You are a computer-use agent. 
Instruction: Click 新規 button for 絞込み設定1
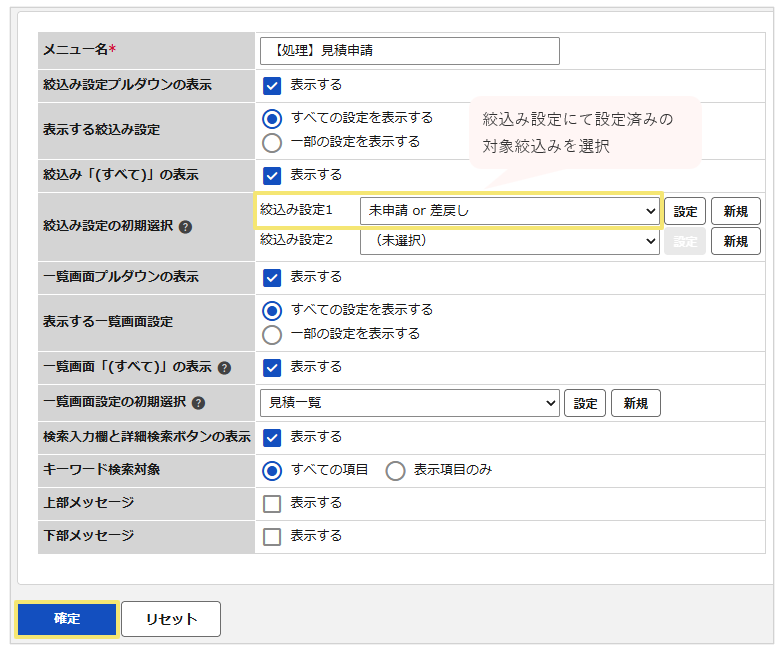tap(736, 211)
